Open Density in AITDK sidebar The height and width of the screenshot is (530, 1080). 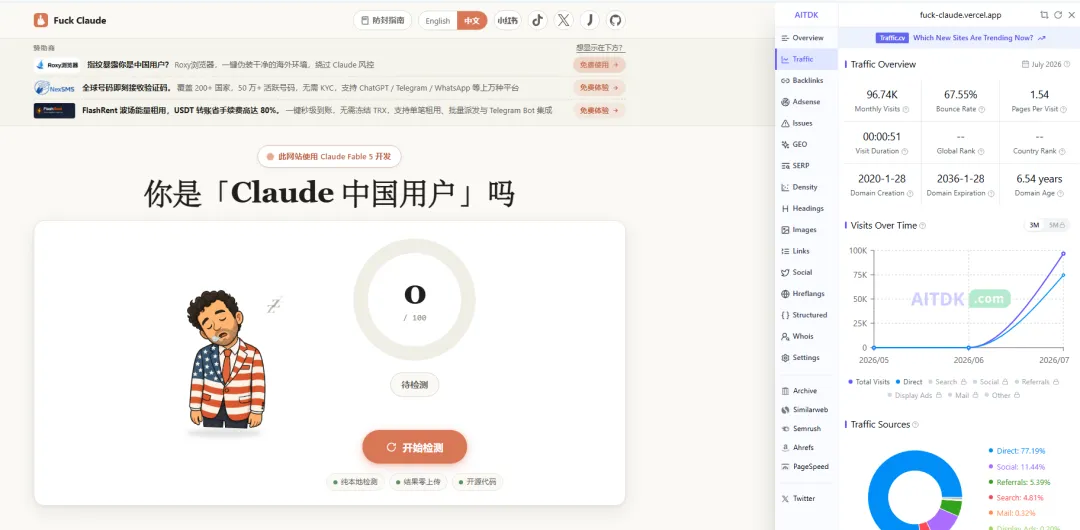(x=806, y=187)
